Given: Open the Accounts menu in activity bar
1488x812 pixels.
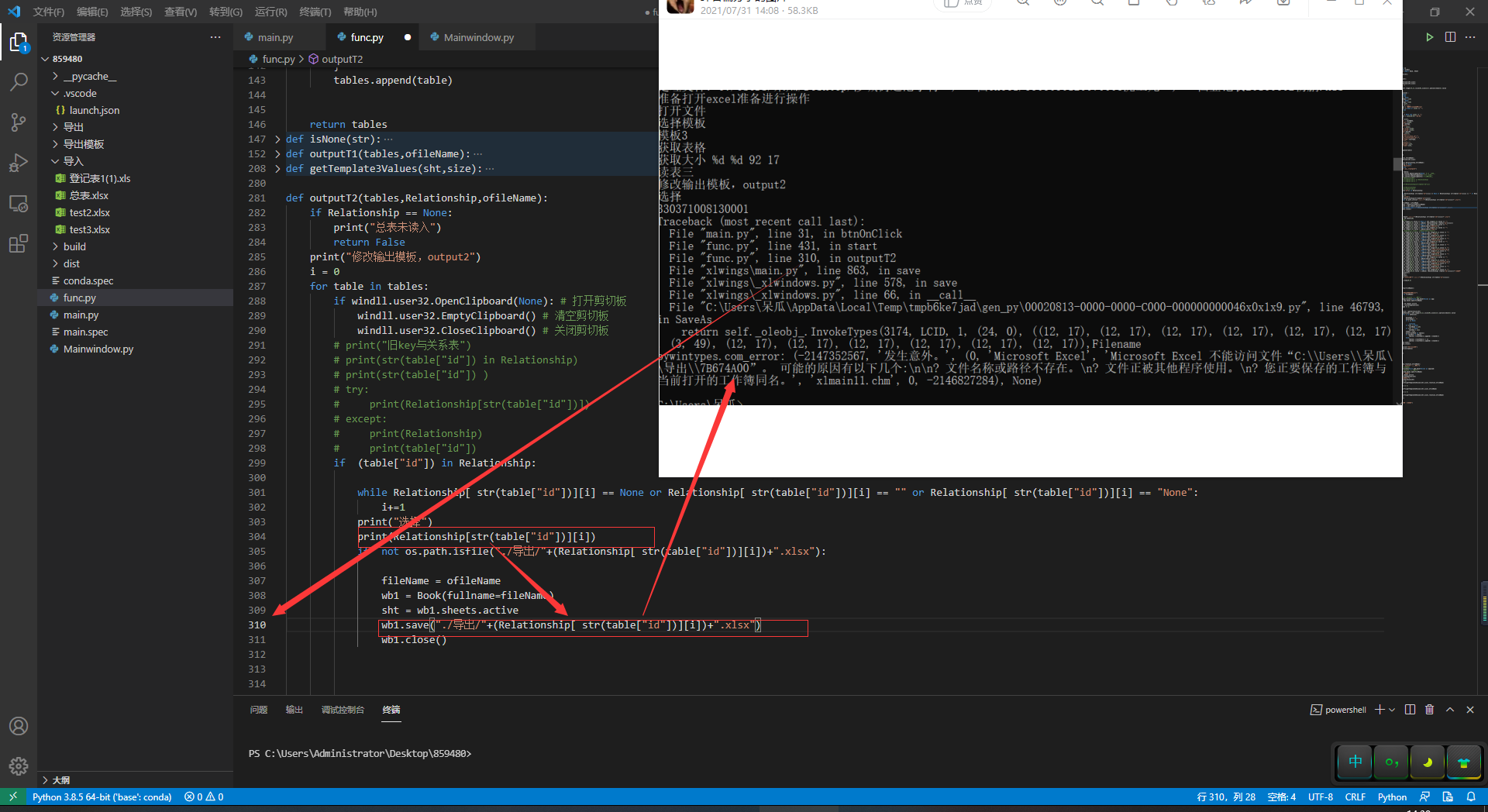Looking at the screenshot, I should 19,726.
